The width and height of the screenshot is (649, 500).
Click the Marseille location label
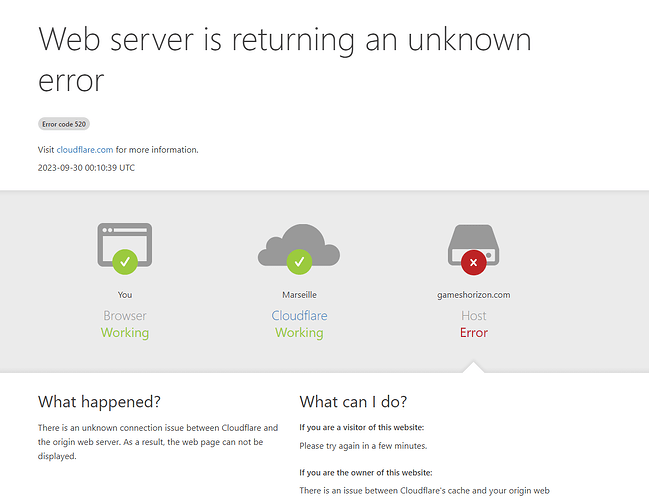click(x=299, y=295)
